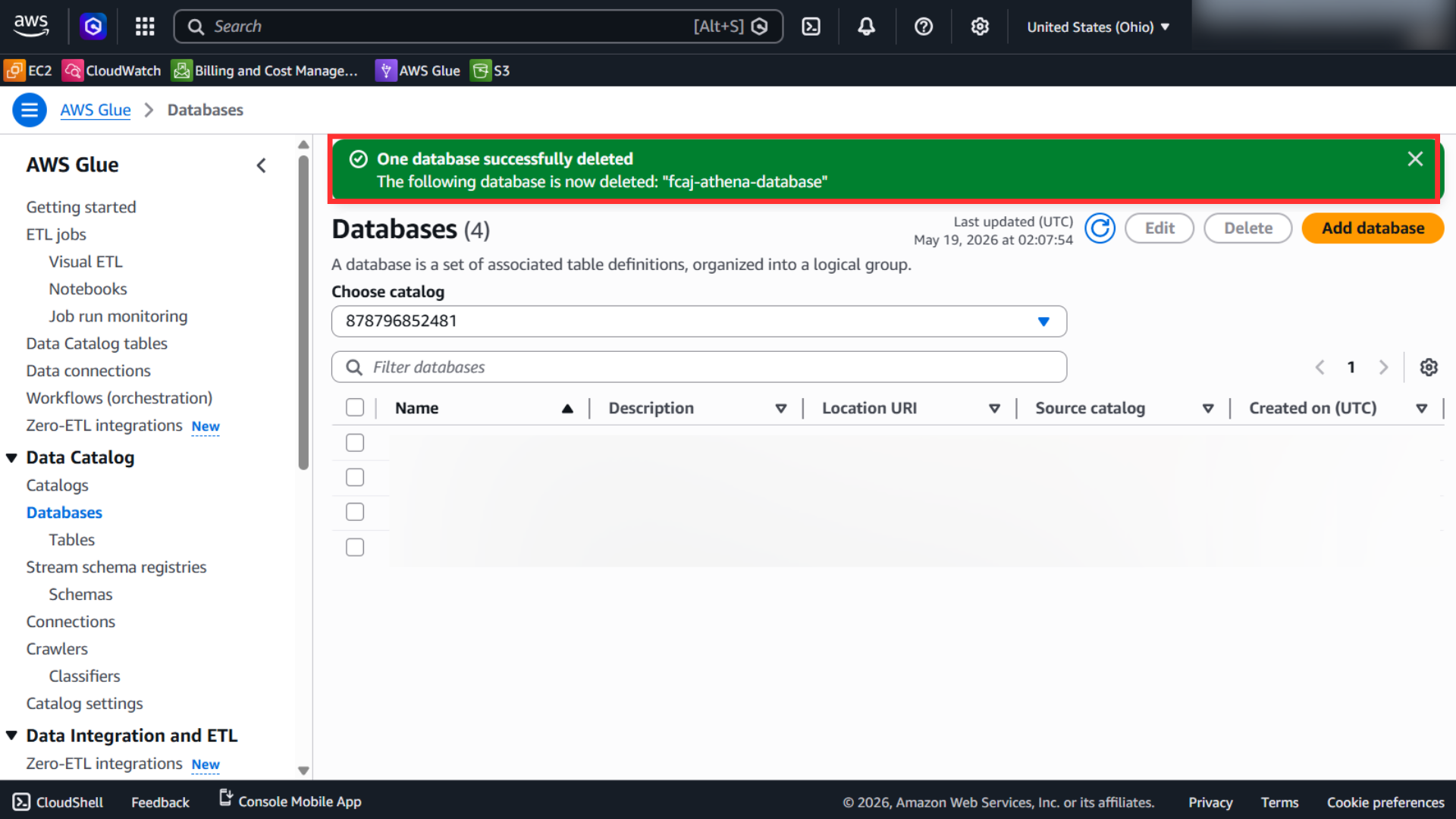The height and width of the screenshot is (819, 1456).
Task: Toggle the blue hamburger navigation menu
Action: tap(30, 110)
